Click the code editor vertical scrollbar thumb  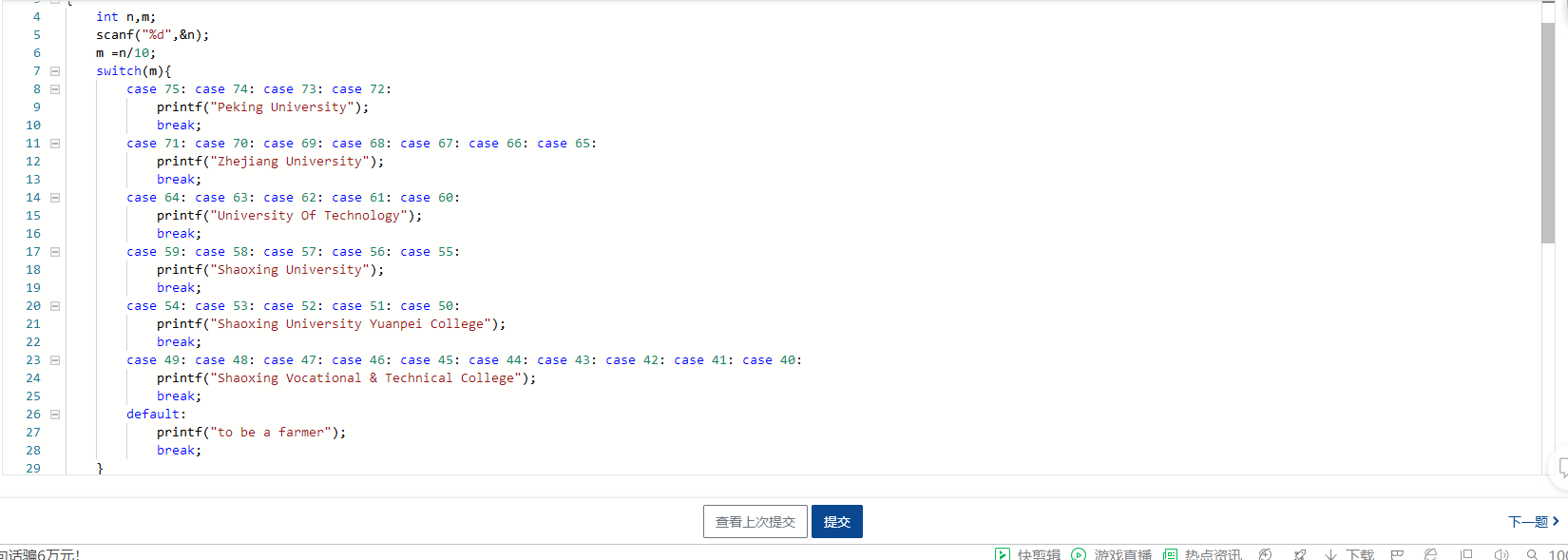(1548, 133)
